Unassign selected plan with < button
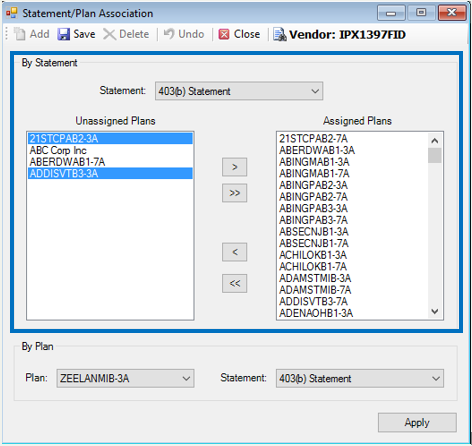The width and height of the screenshot is (472, 446). point(235,252)
